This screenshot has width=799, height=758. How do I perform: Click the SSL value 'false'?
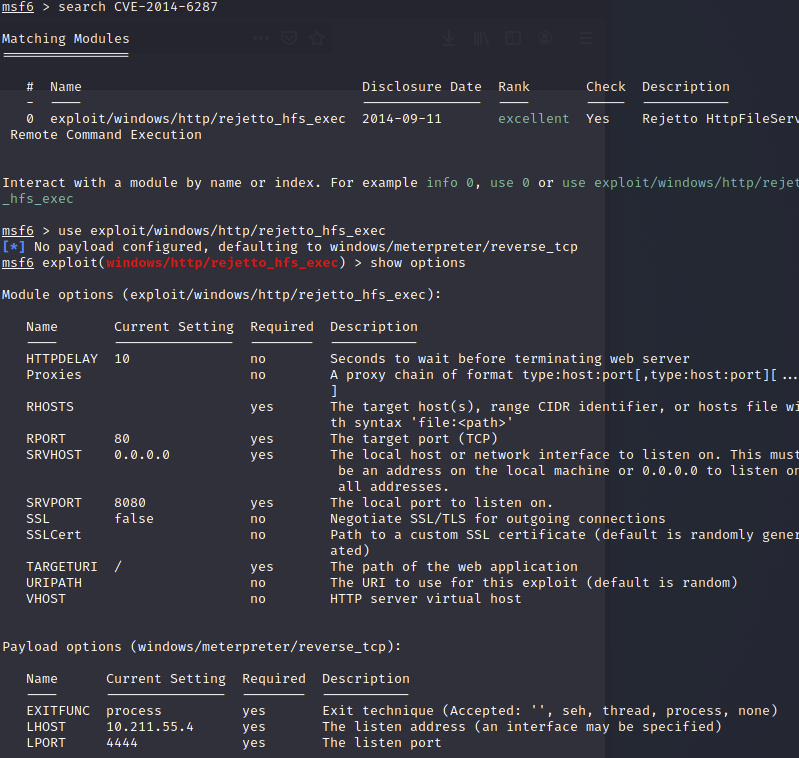pyautogui.click(x=134, y=519)
